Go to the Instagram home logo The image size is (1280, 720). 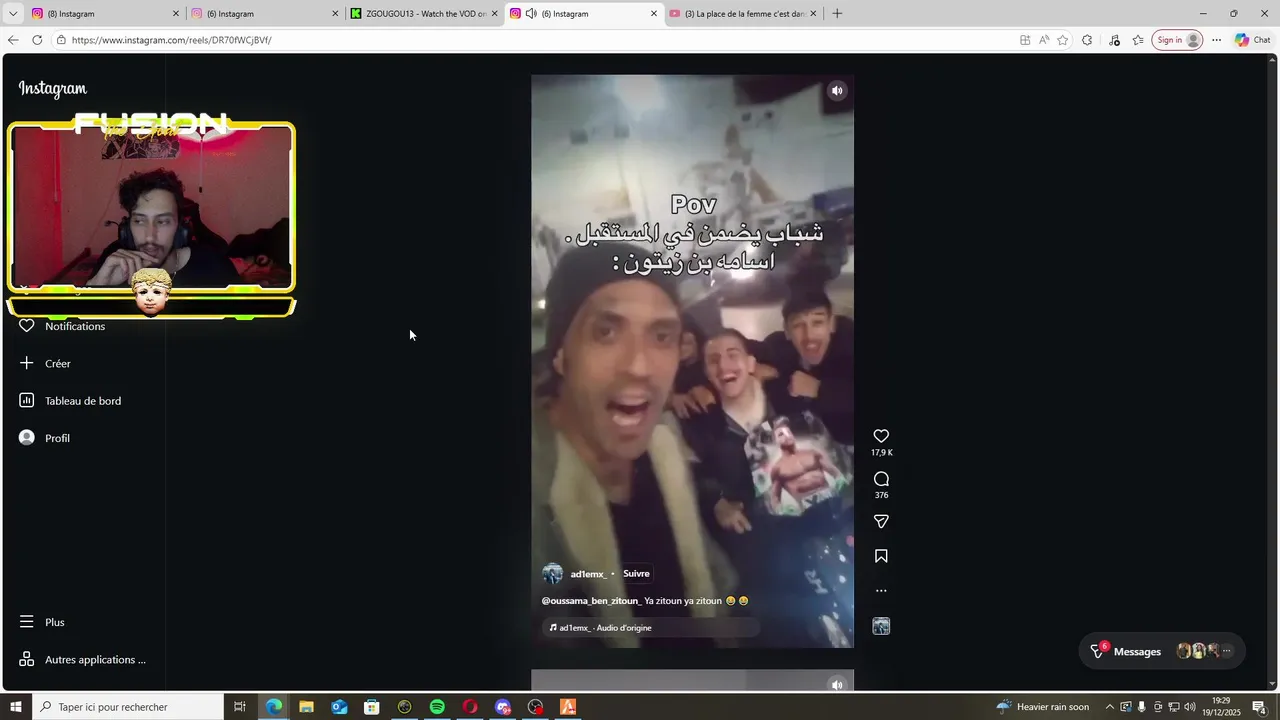pos(53,88)
